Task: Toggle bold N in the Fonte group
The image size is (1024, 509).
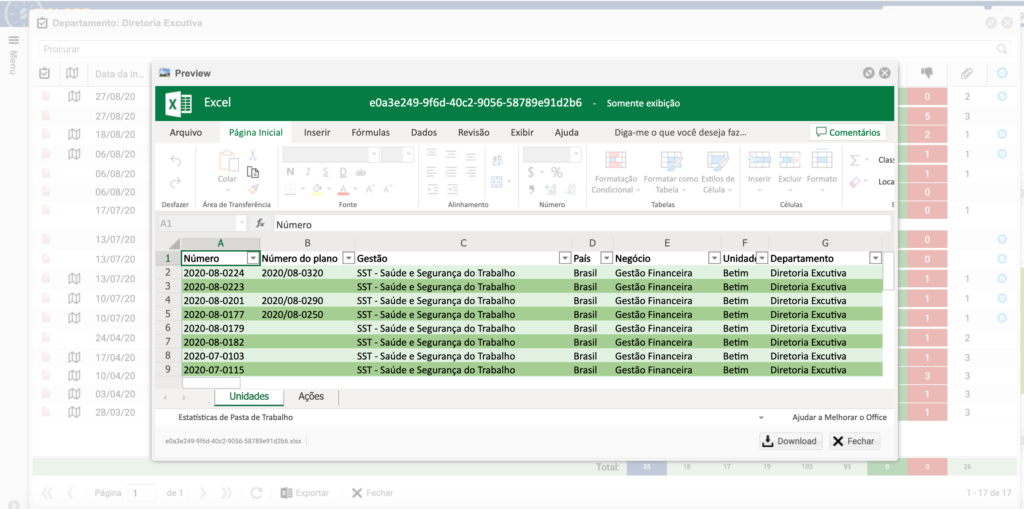Action: click(291, 172)
